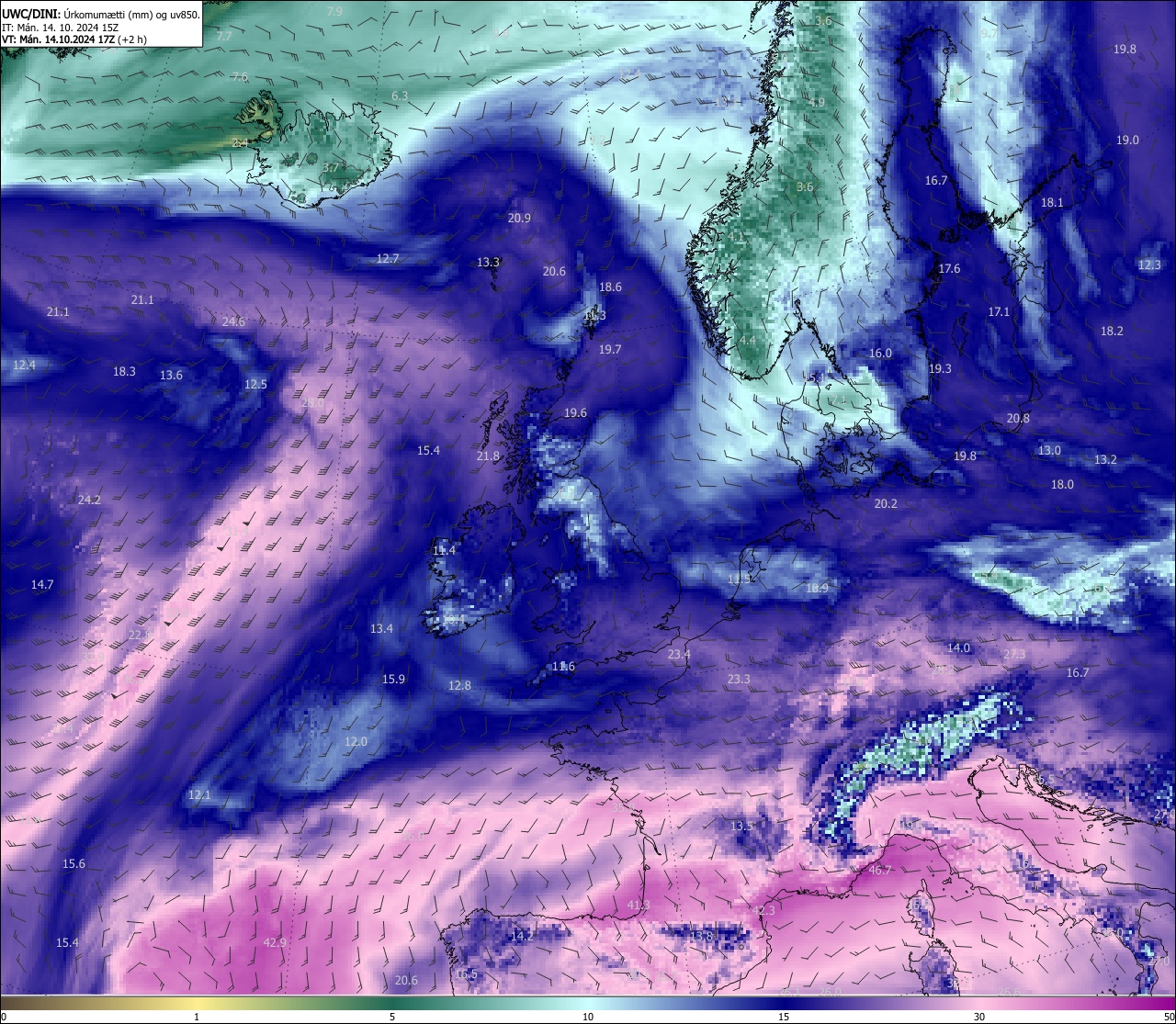Click the map value 46.7
This screenshot has width=1176, height=1024.
tap(880, 869)
